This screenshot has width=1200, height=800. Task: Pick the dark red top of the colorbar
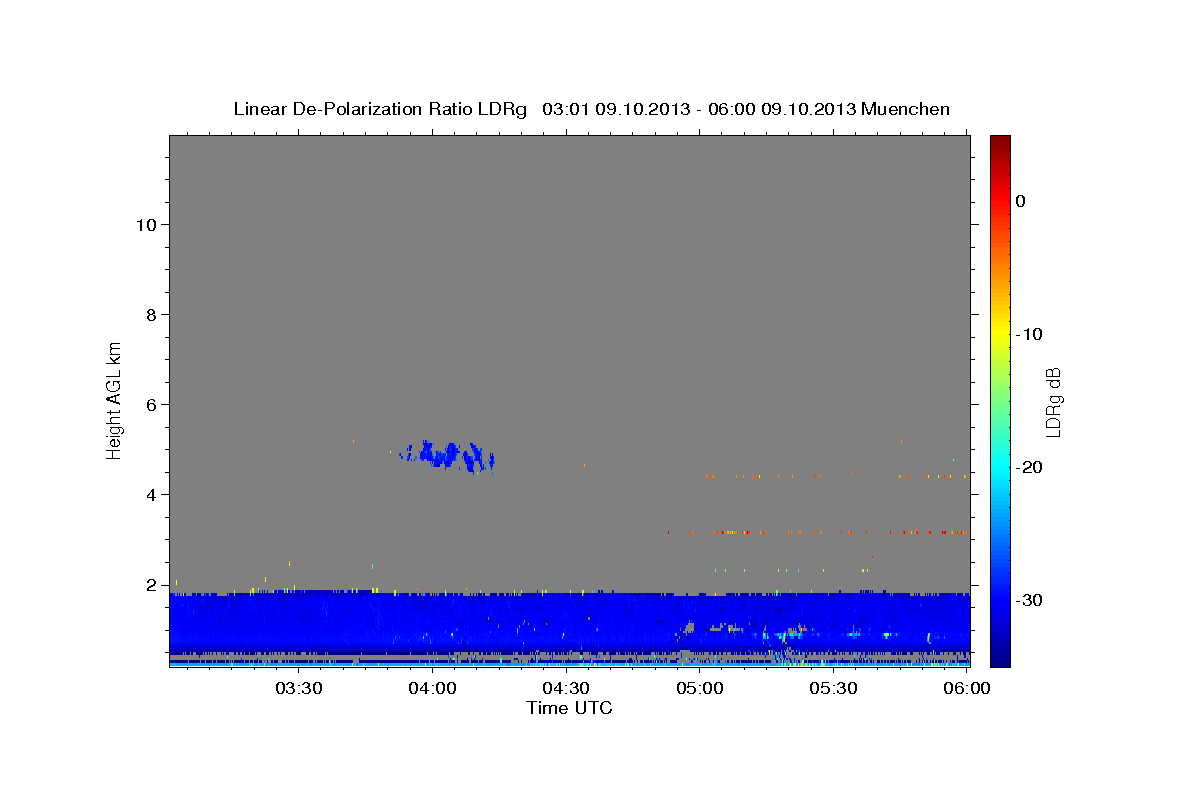click(x=1000, y=142)
